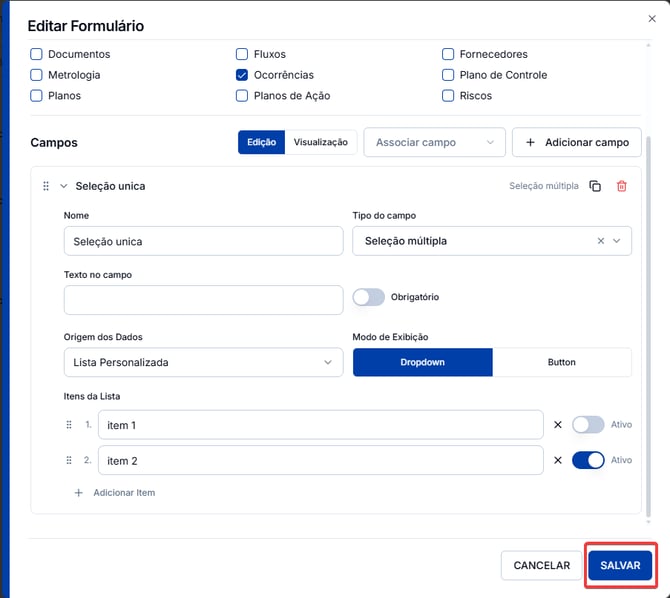Clear the Tipo do campo selection
This screenshot has height=598, width=670.
click(600, 241)
